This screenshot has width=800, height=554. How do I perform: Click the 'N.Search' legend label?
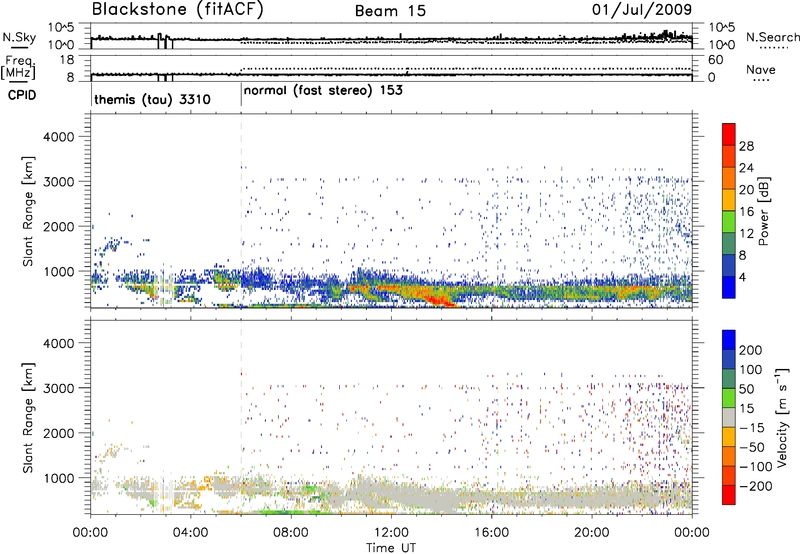pos(772,37)
